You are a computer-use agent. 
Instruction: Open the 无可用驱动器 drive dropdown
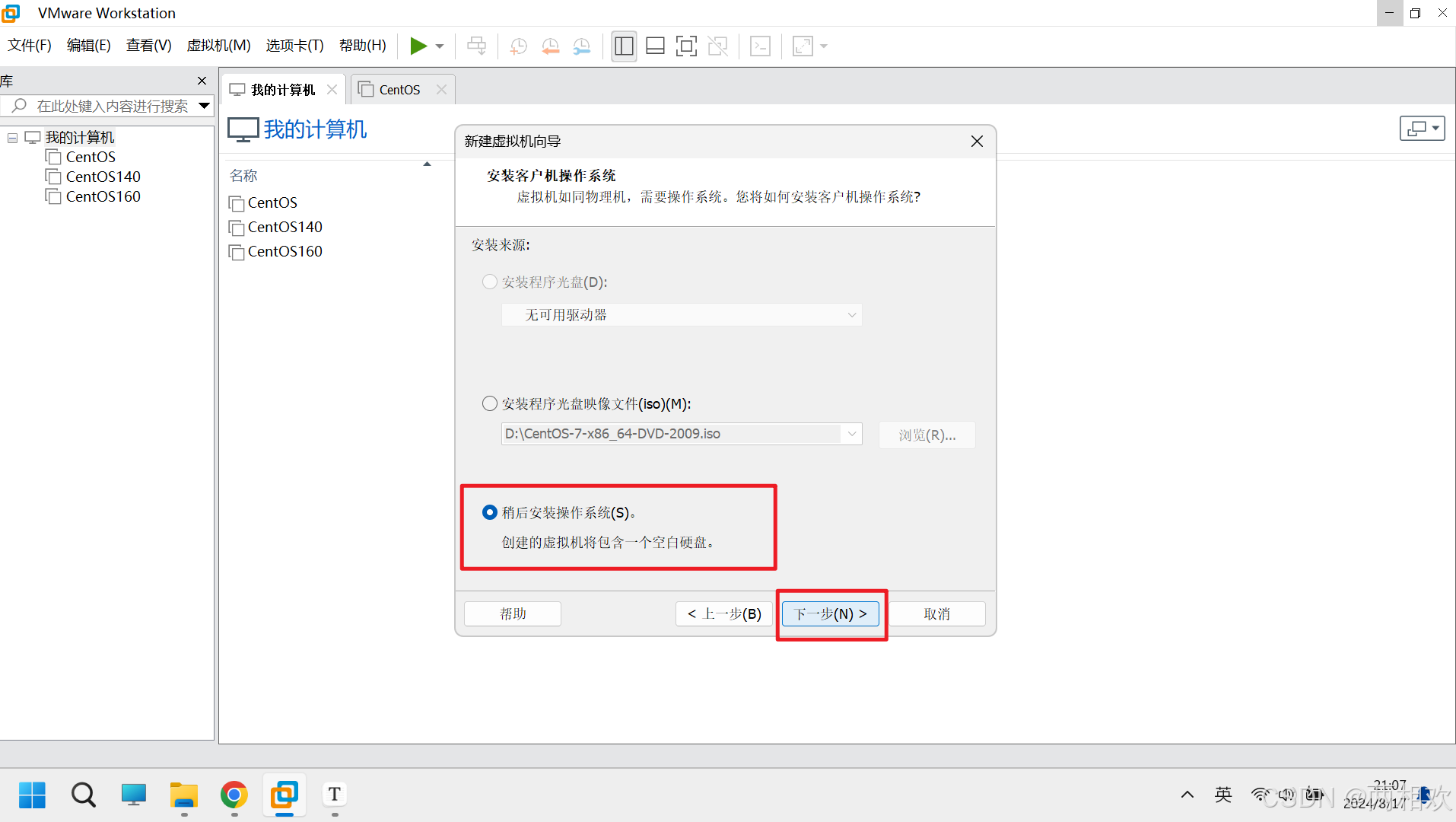(682, 315)
